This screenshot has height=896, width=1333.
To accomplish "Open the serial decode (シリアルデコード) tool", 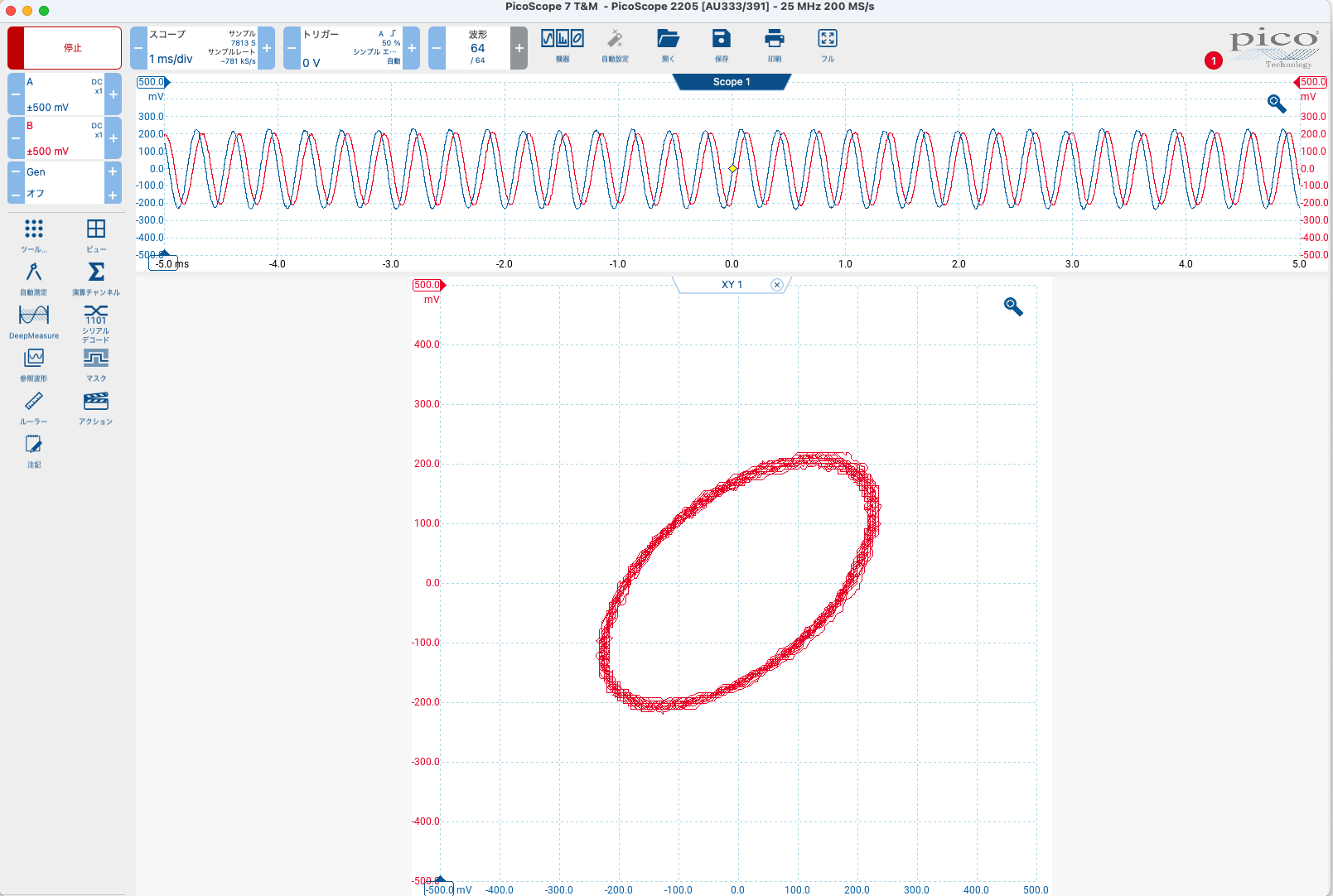I will pyautogui.click(x=96, y=321).
